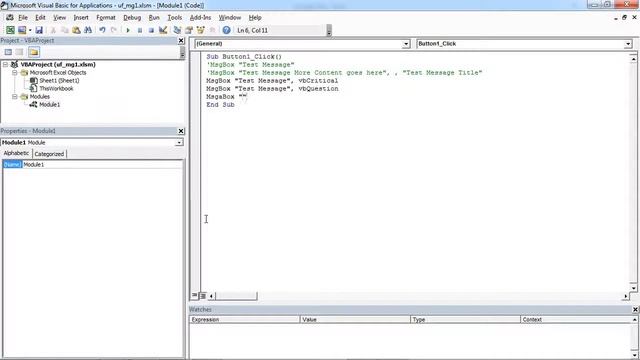Click the Cut scissors icon
This screenshot has width=640, height=360.
coord(53,30)
